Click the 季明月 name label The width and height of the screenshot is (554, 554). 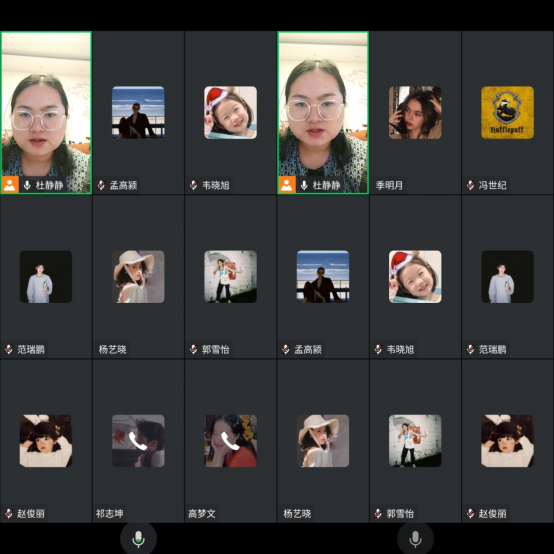(389, 185)
